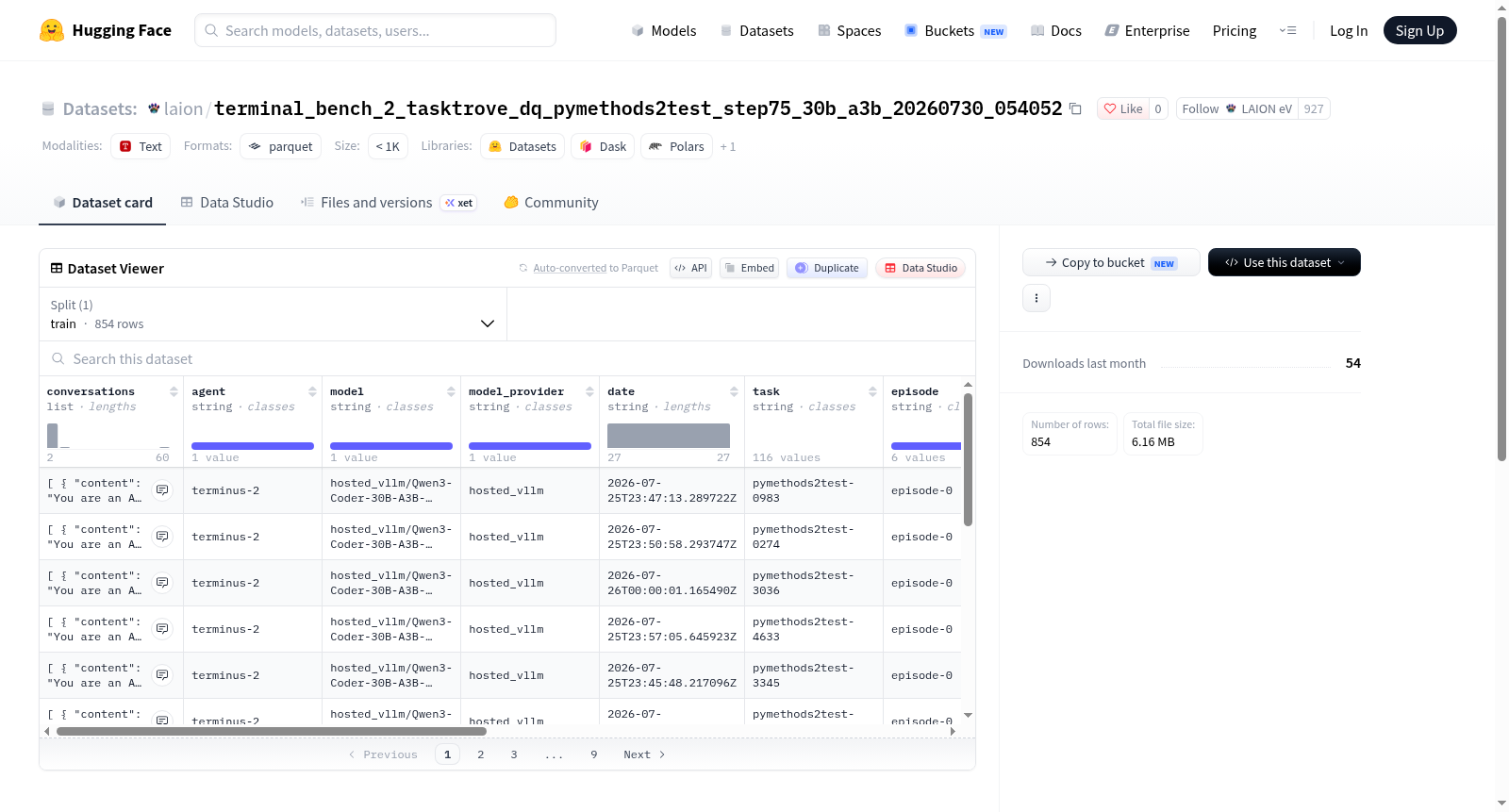Filter by Text modality tag
1509x812 pixels.
click(x=141, y=146)
